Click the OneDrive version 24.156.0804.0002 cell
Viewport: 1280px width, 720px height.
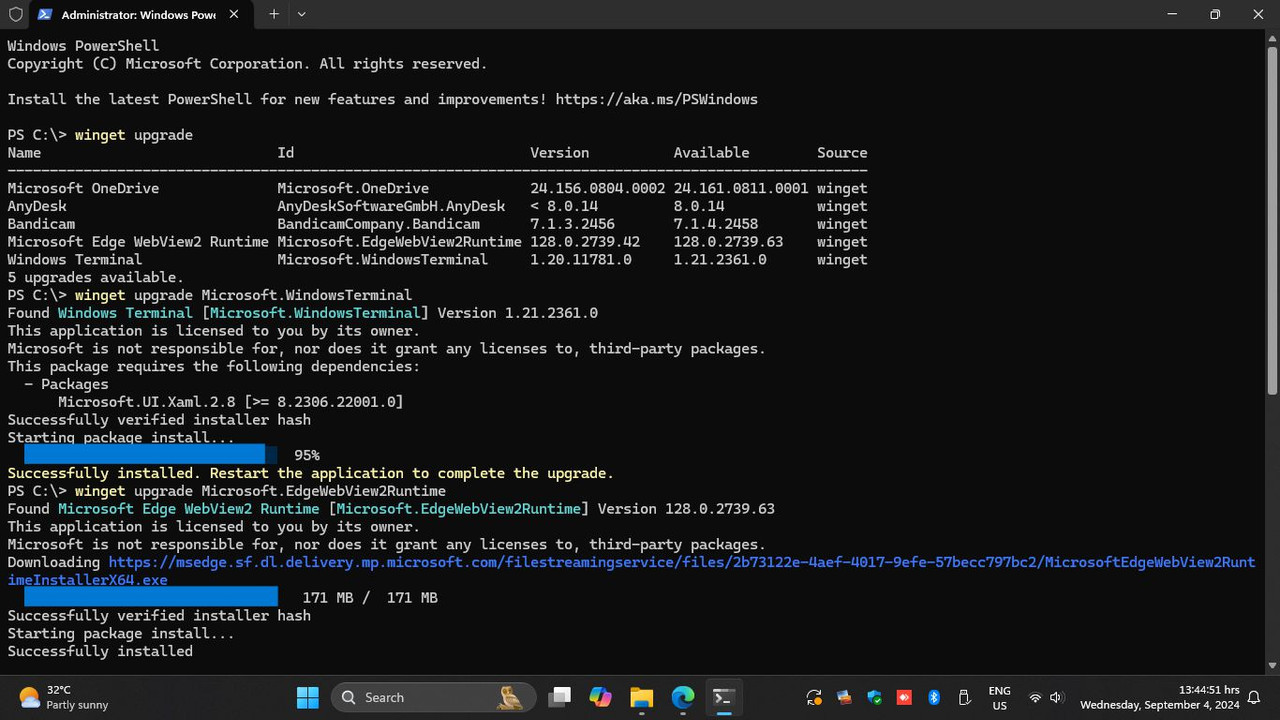point(597,188)
